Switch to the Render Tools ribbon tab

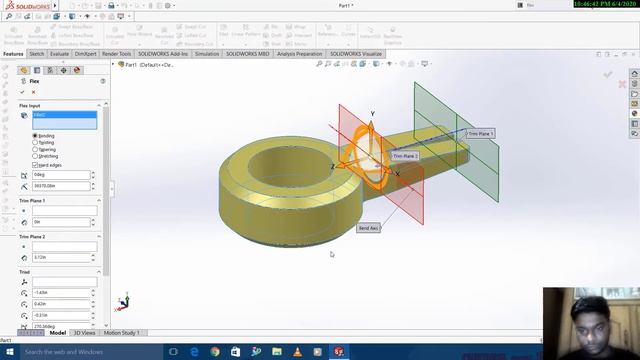point(117,54)
